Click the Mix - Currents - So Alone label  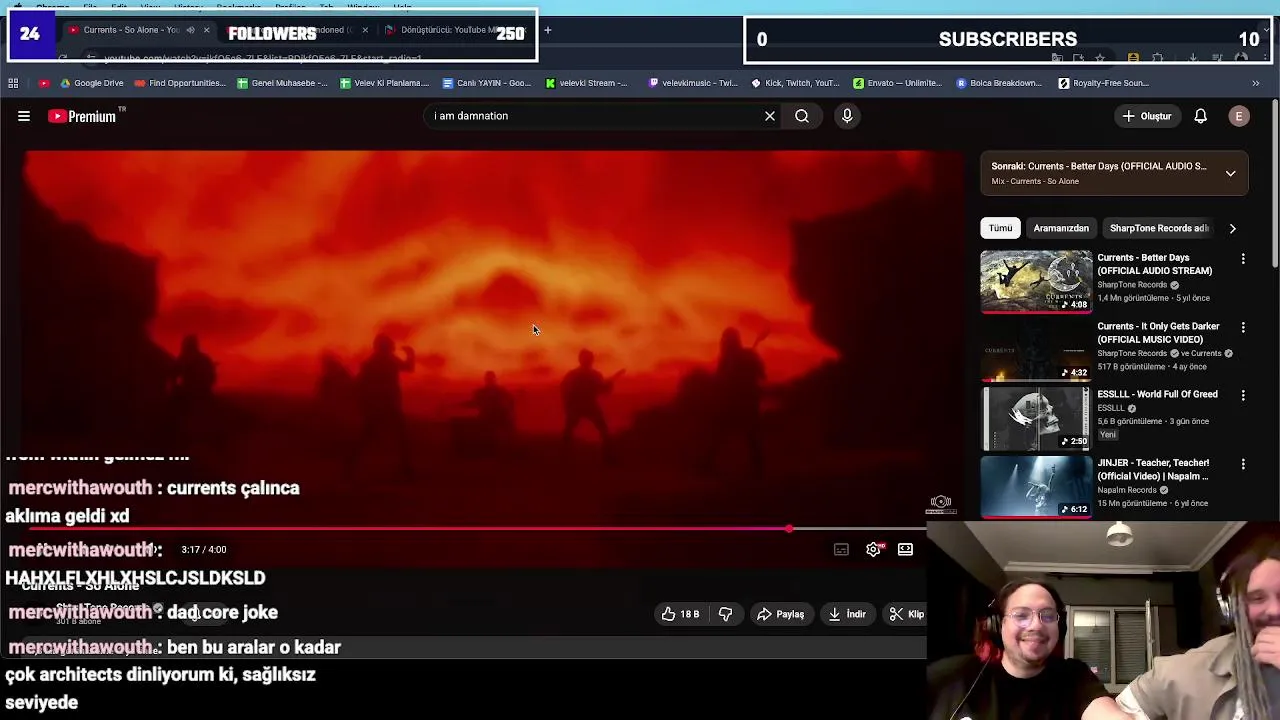1035,181
